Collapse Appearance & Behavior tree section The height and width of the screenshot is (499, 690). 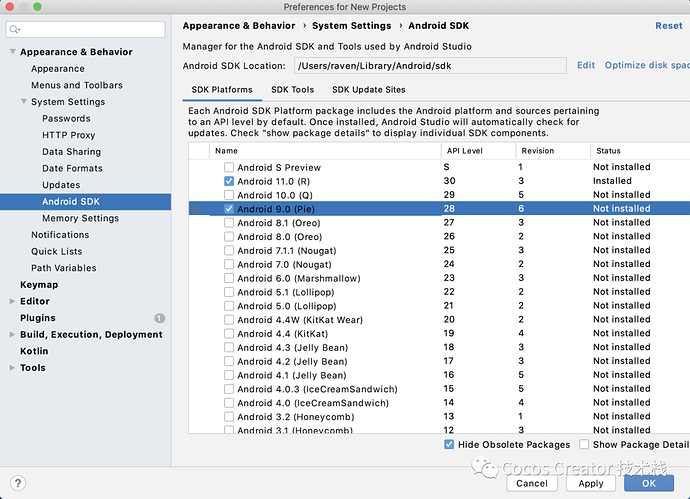pyautogui.click(x=11, y=52)
